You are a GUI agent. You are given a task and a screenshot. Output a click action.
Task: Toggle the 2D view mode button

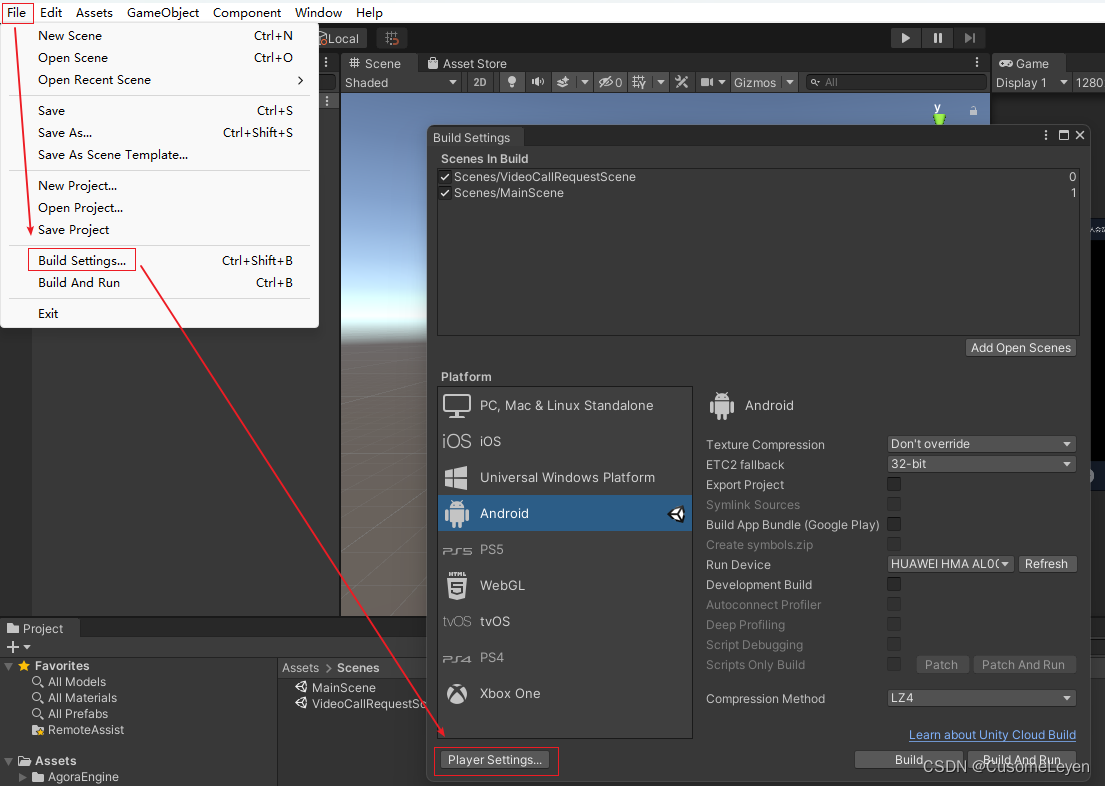click(480, 82)
